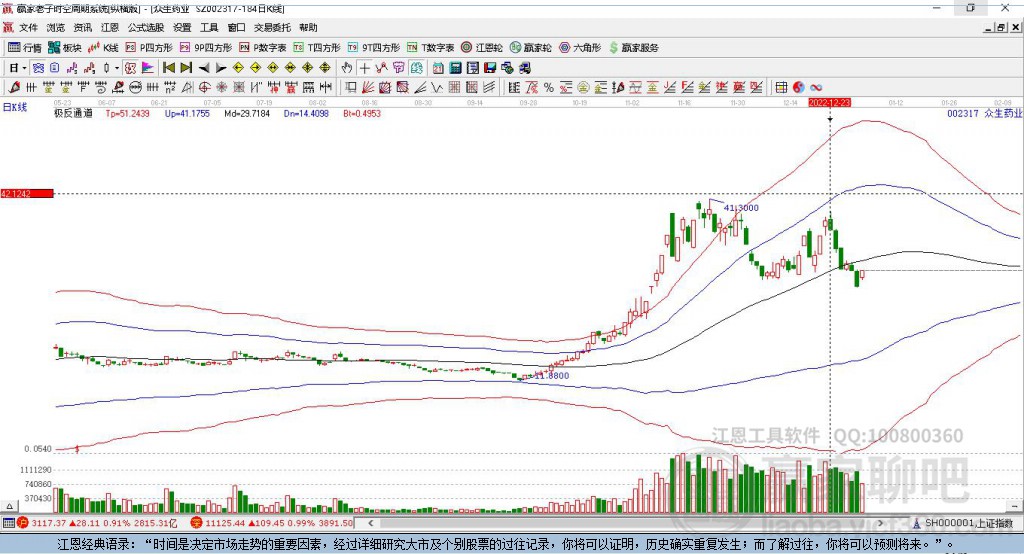This screenshot has height=554, width=1024.
Task: Open the 浏览 menu
Action: 56,27
